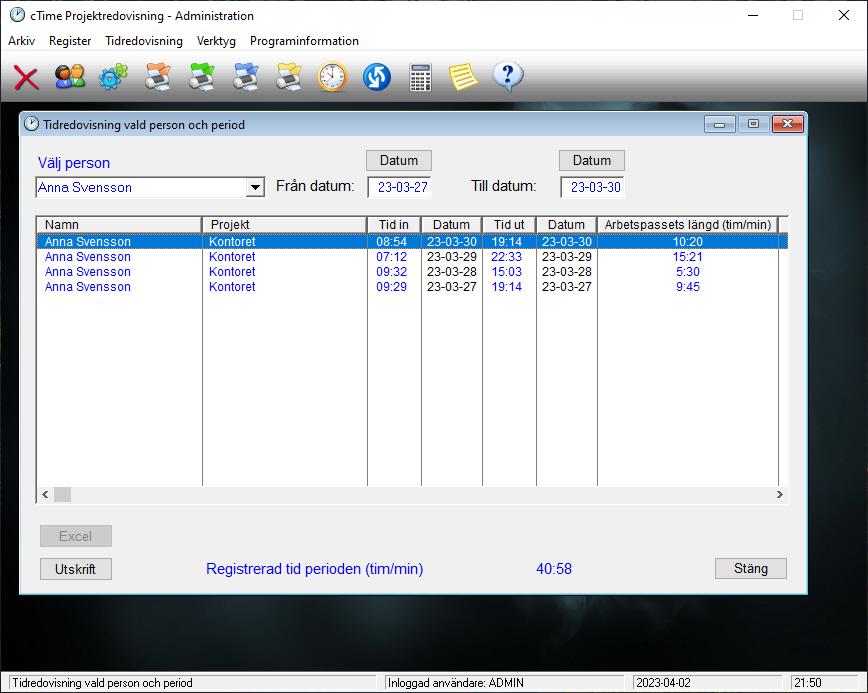868x693 pixels.
Task: Click Registrerad tid perioden label
Action: click(314, 568)
